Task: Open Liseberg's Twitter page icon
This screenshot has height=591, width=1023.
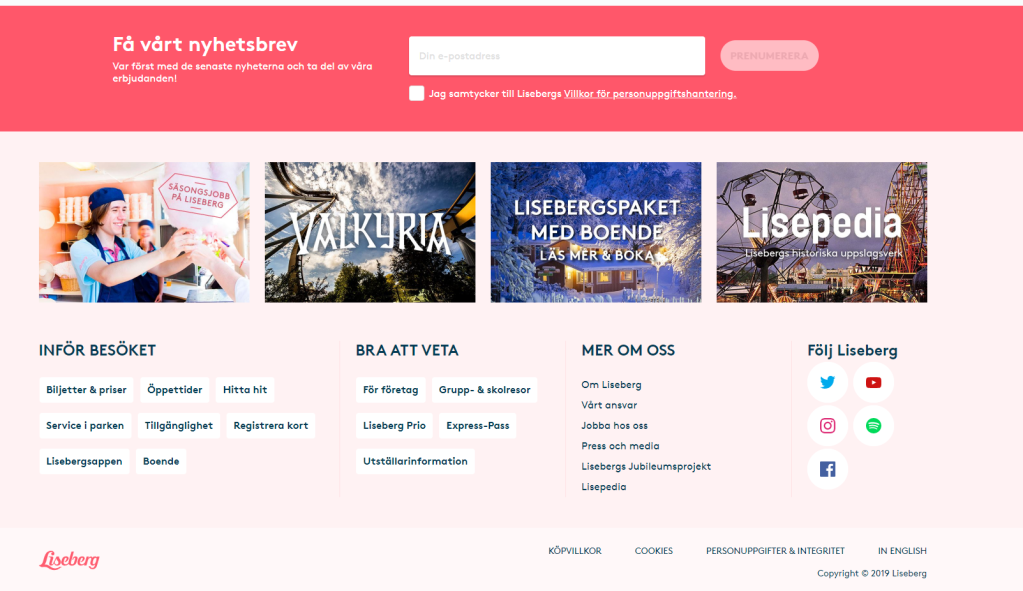Action: [827, 383]
